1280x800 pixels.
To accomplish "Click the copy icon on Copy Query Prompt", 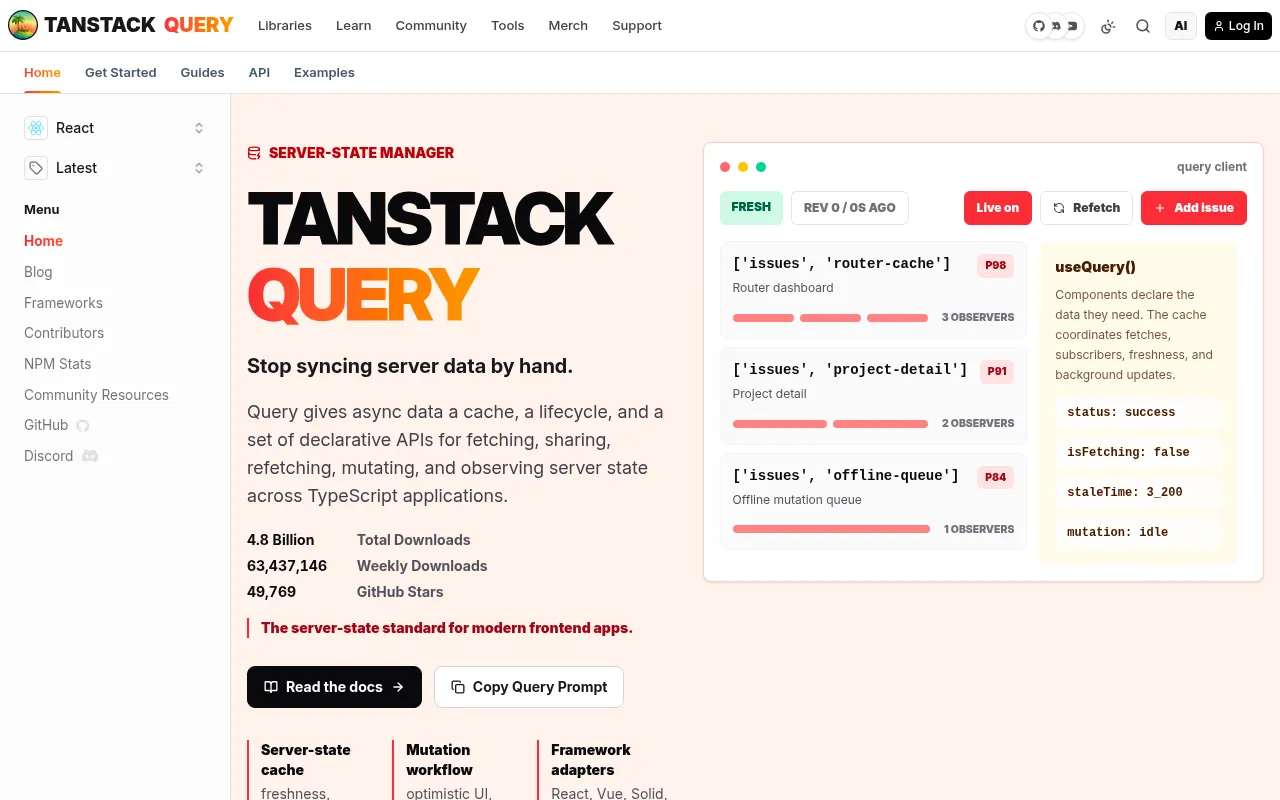I will [458, 687].
